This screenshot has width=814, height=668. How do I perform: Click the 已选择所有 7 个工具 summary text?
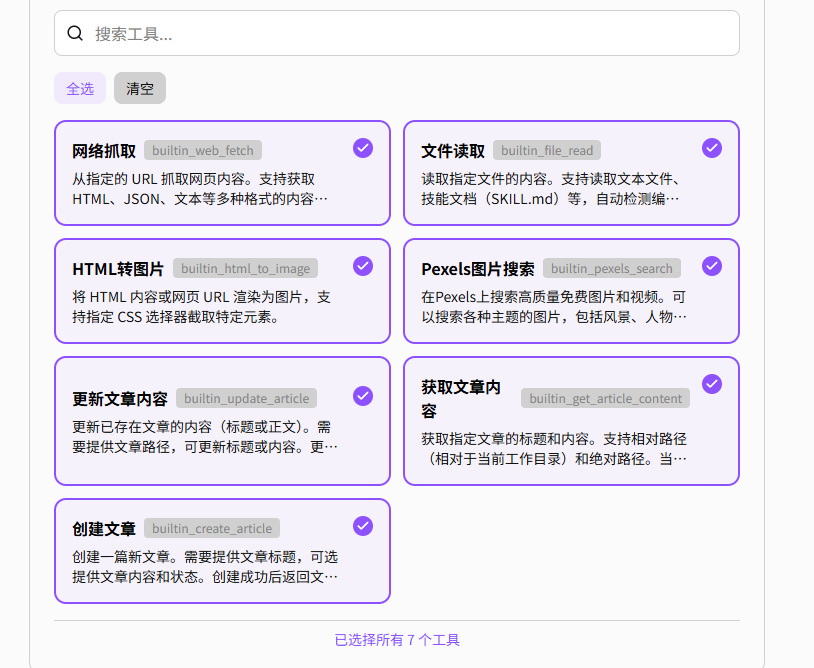(x=397, y=639)
